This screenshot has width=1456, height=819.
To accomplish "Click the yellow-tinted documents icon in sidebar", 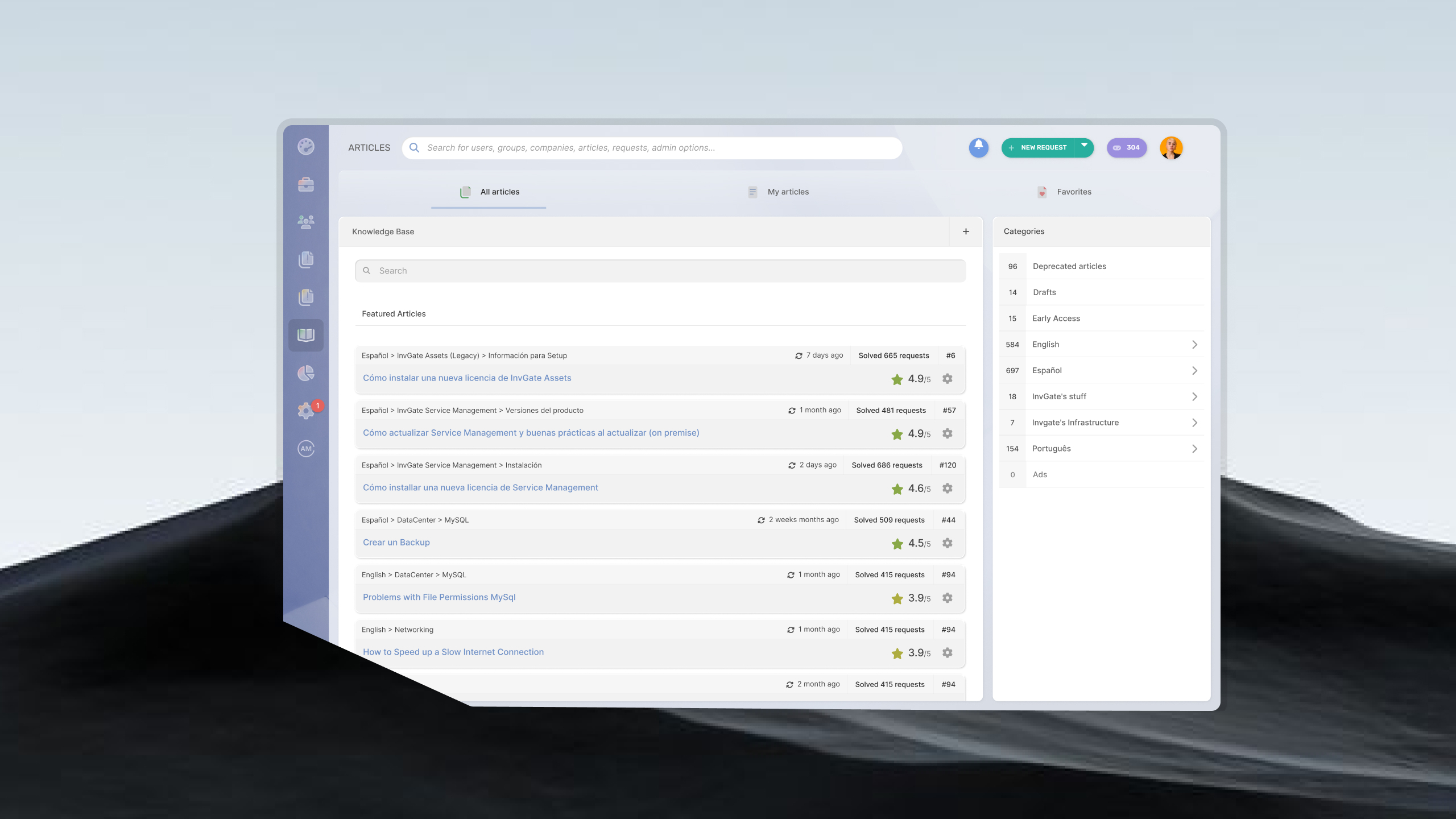I will click(x=306, y=297).
